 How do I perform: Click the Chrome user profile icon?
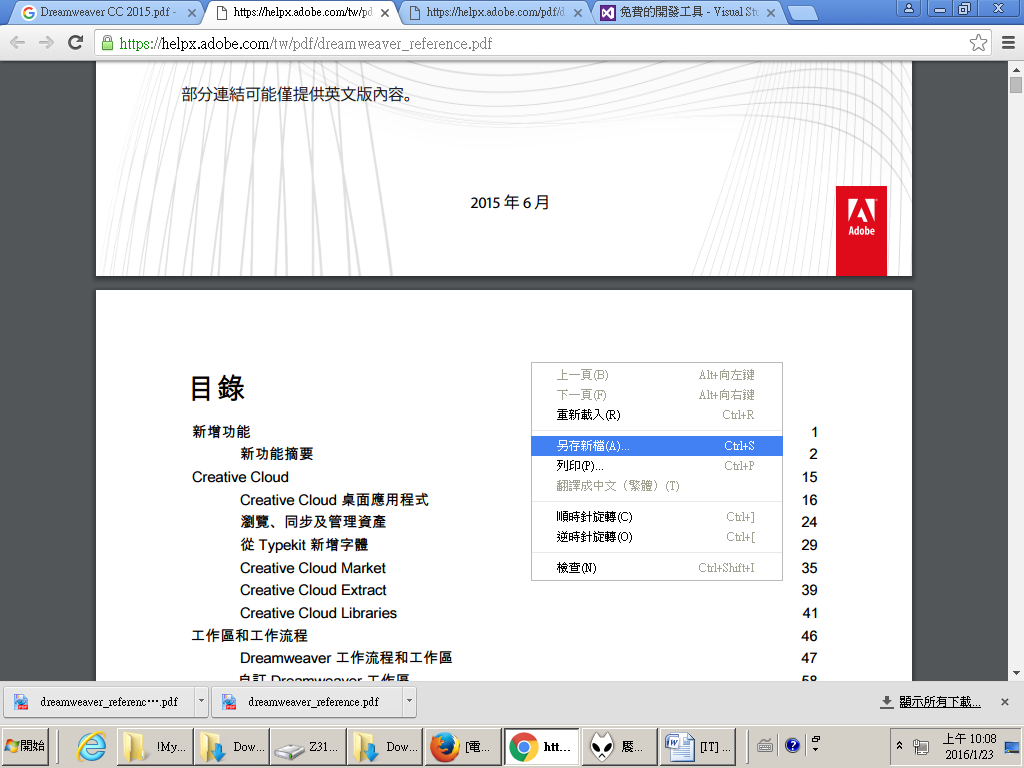tap(908, 8)
